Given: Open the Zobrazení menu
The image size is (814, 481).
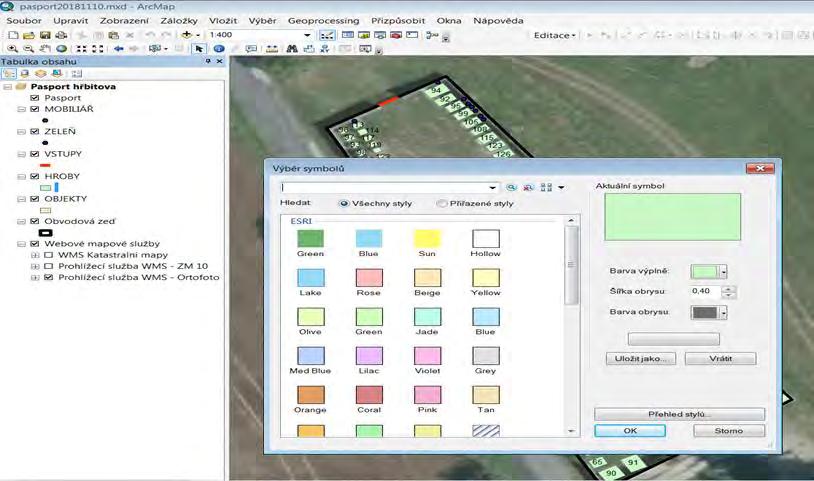Looking at the screenshot, I should (124, 21).
